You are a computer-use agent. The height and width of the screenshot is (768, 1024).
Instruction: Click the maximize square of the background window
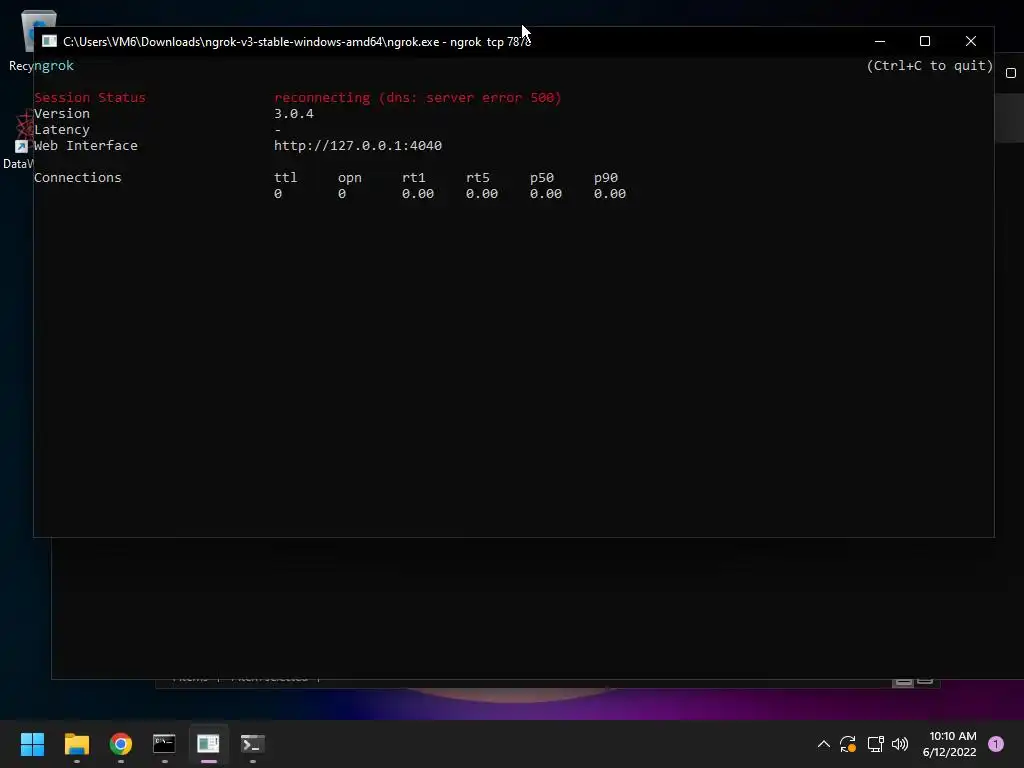[x=1011, y=73]
